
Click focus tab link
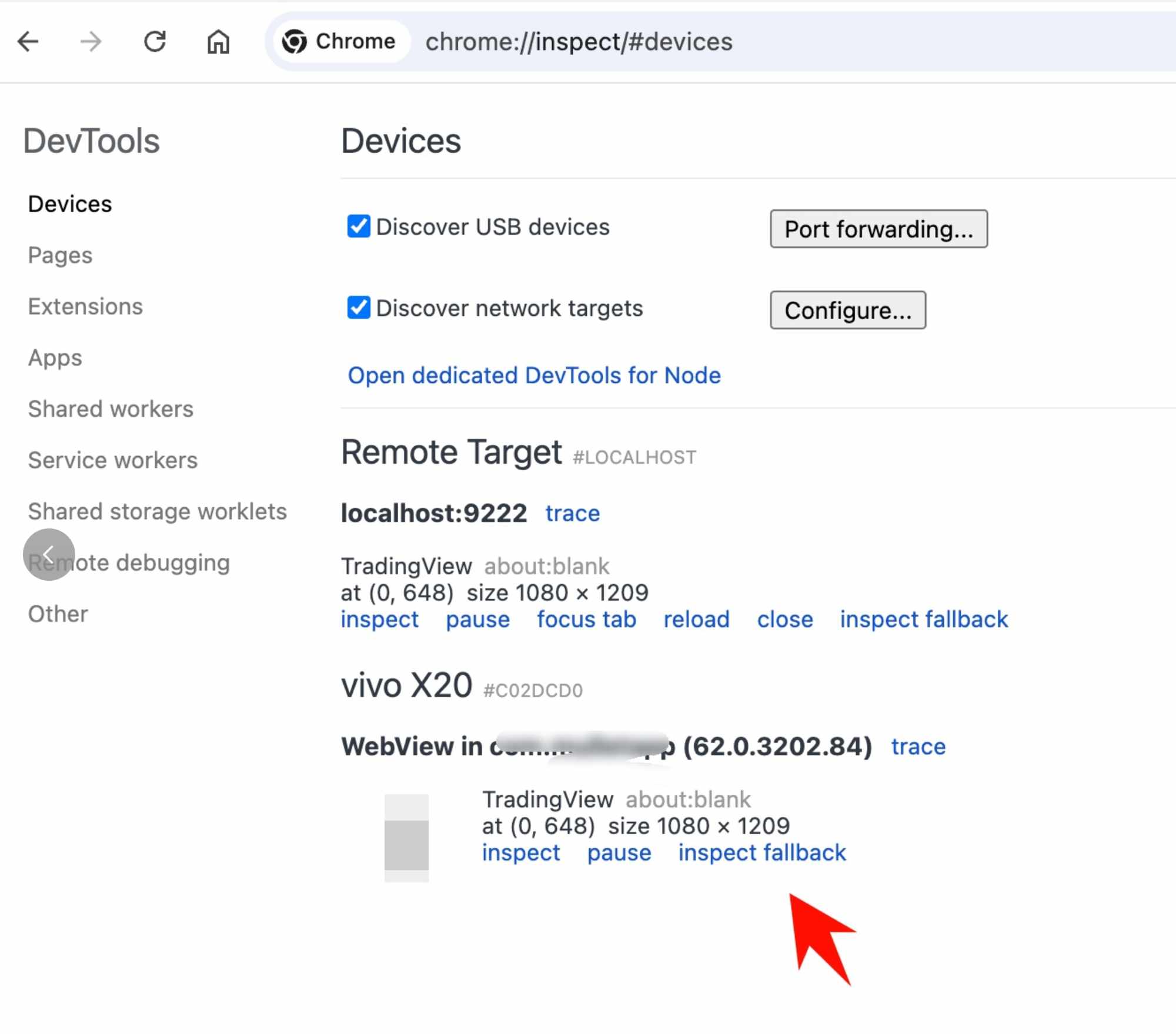(x=586, y=619)
